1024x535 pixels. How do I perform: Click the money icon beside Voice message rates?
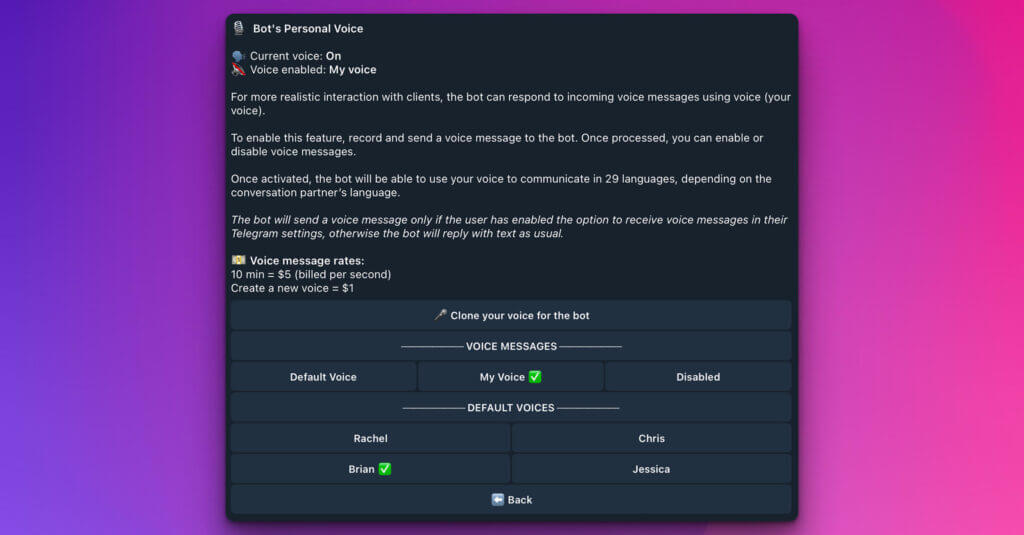[x=238, y=260]
